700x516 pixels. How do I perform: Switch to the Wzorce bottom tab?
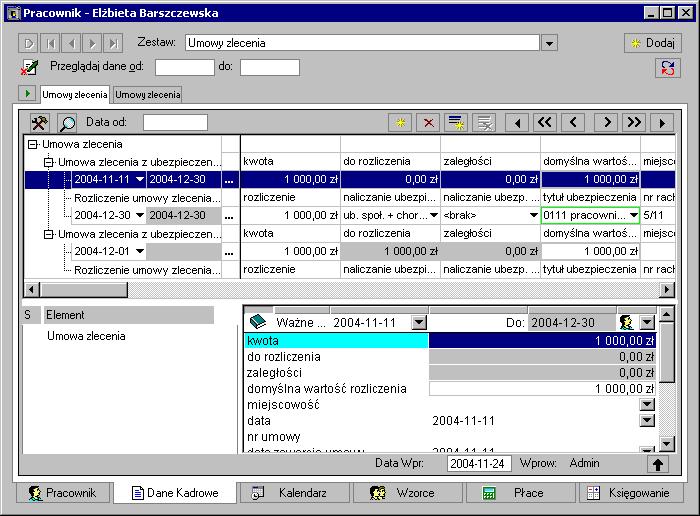[x=408, y=493]
